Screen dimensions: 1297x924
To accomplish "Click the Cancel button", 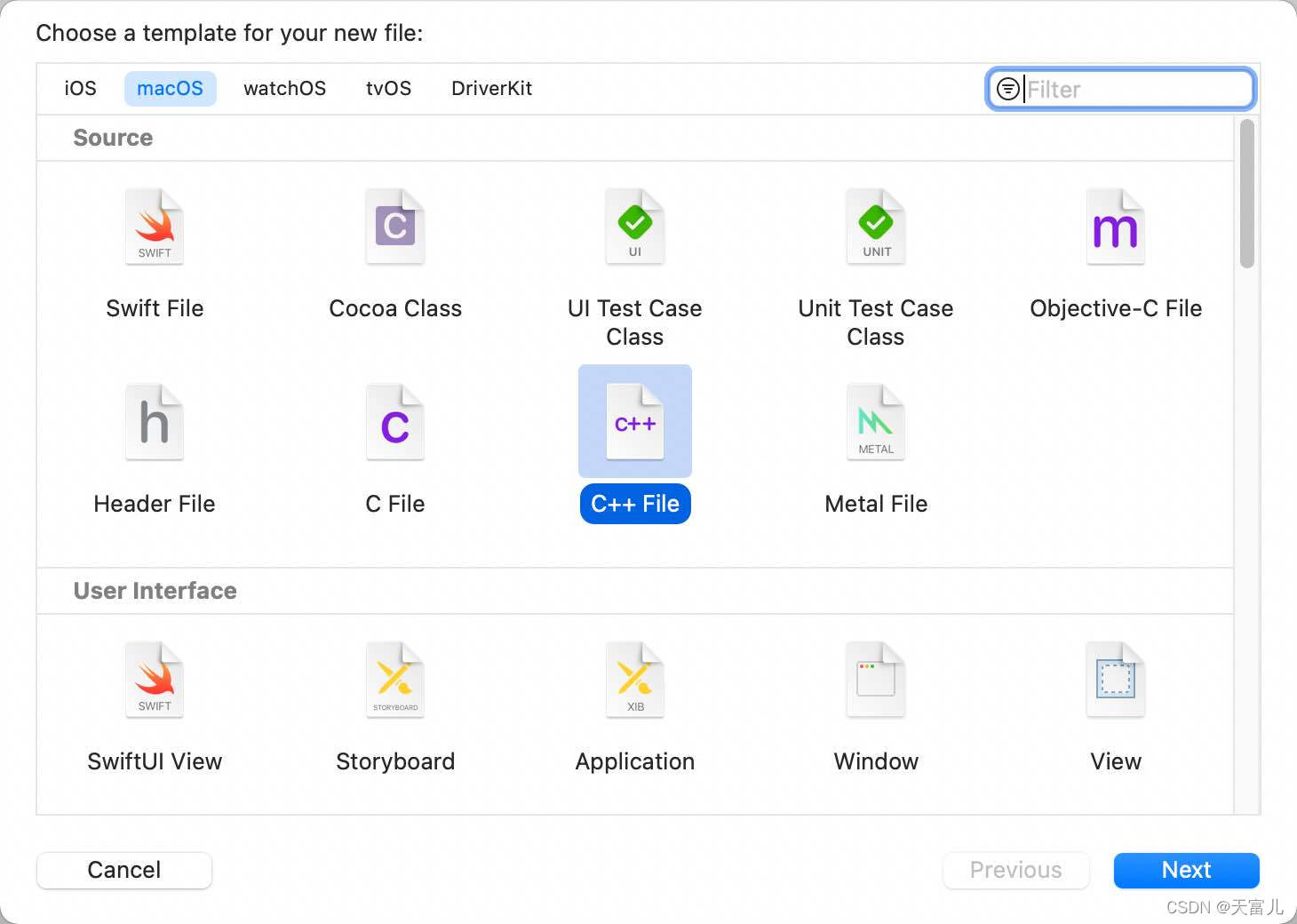I will point(124,870).
